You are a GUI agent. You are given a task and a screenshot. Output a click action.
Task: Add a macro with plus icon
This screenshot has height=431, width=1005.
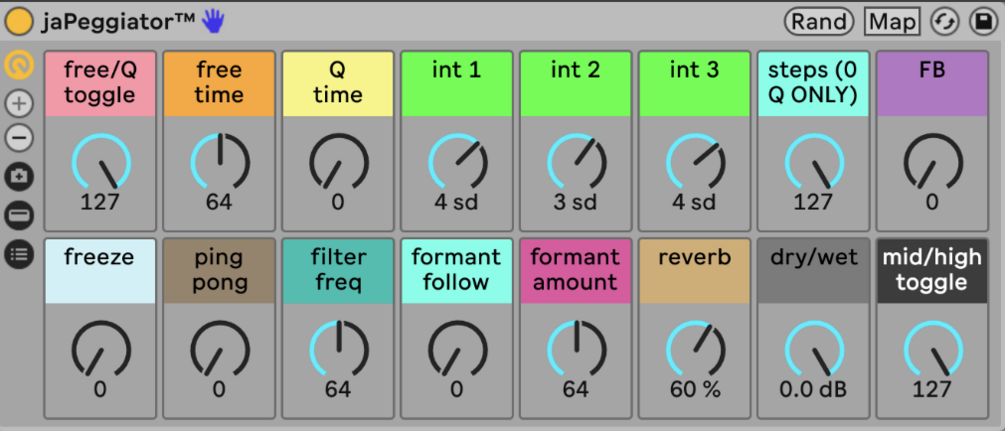pyautogui.click(x=19, y=103)
